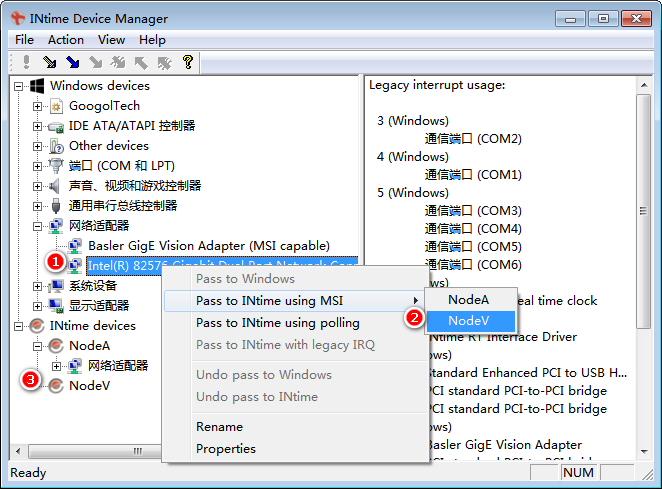Collapse the NodeA branch

[37, 346]
